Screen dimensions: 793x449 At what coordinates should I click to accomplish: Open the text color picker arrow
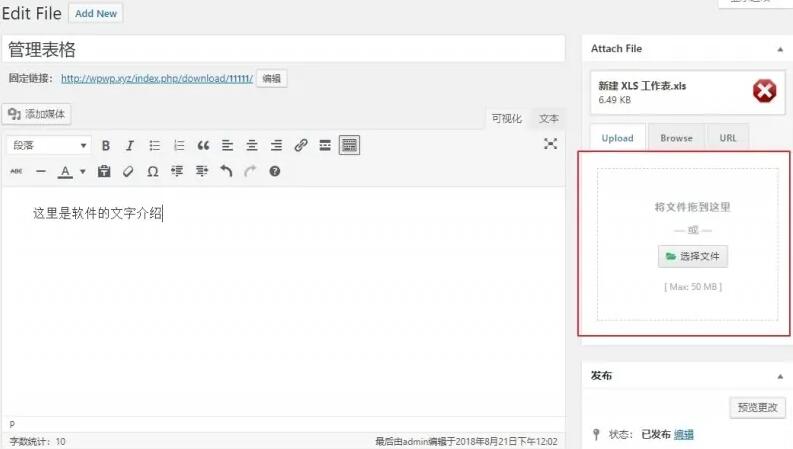coord(83,171)
